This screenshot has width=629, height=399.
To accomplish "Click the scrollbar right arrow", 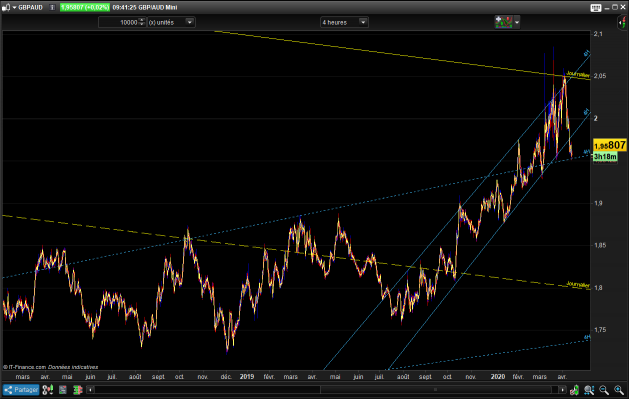I will pos(562,389).
